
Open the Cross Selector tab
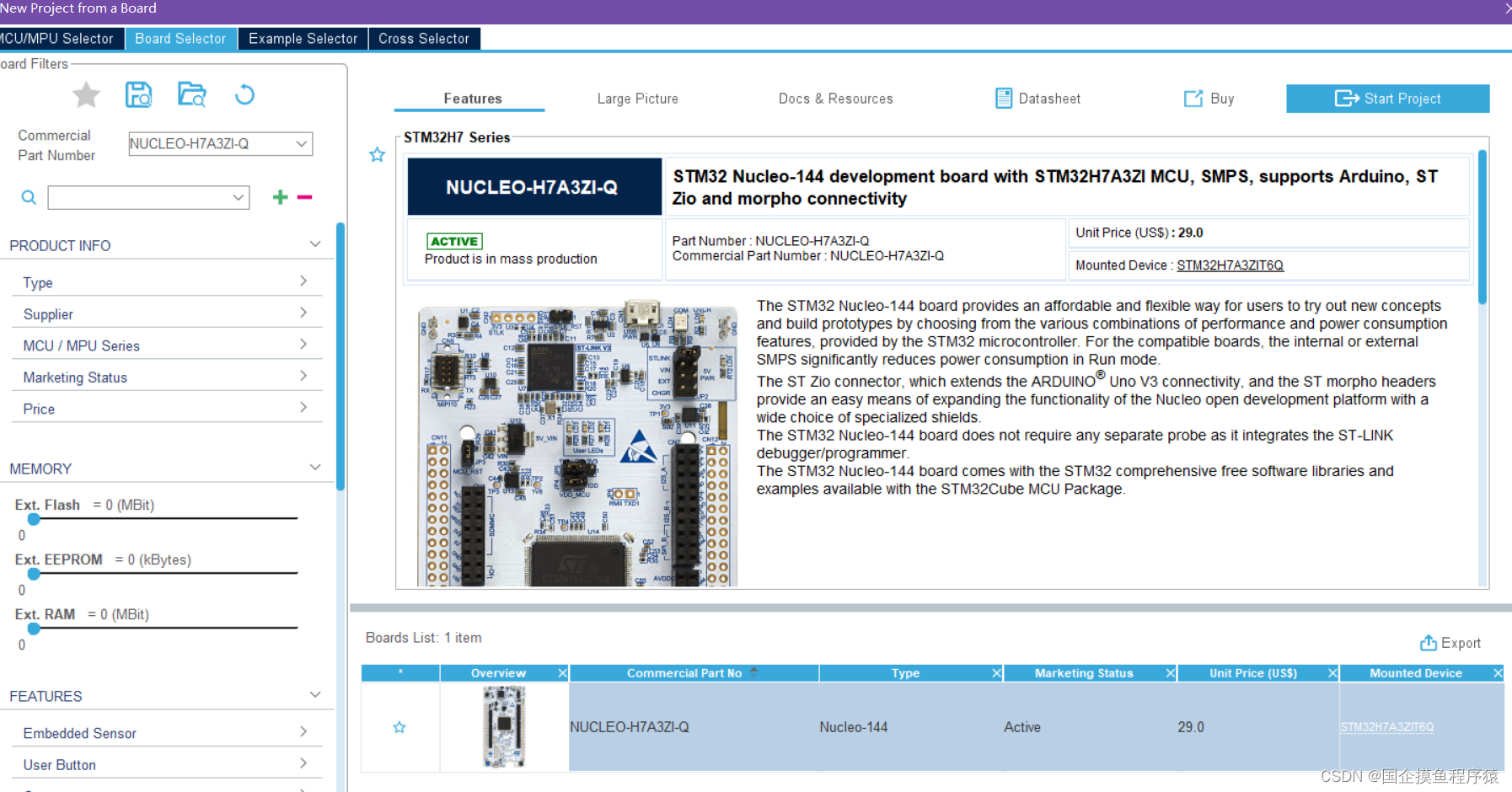pyautogui.click(x=424, y=39)
